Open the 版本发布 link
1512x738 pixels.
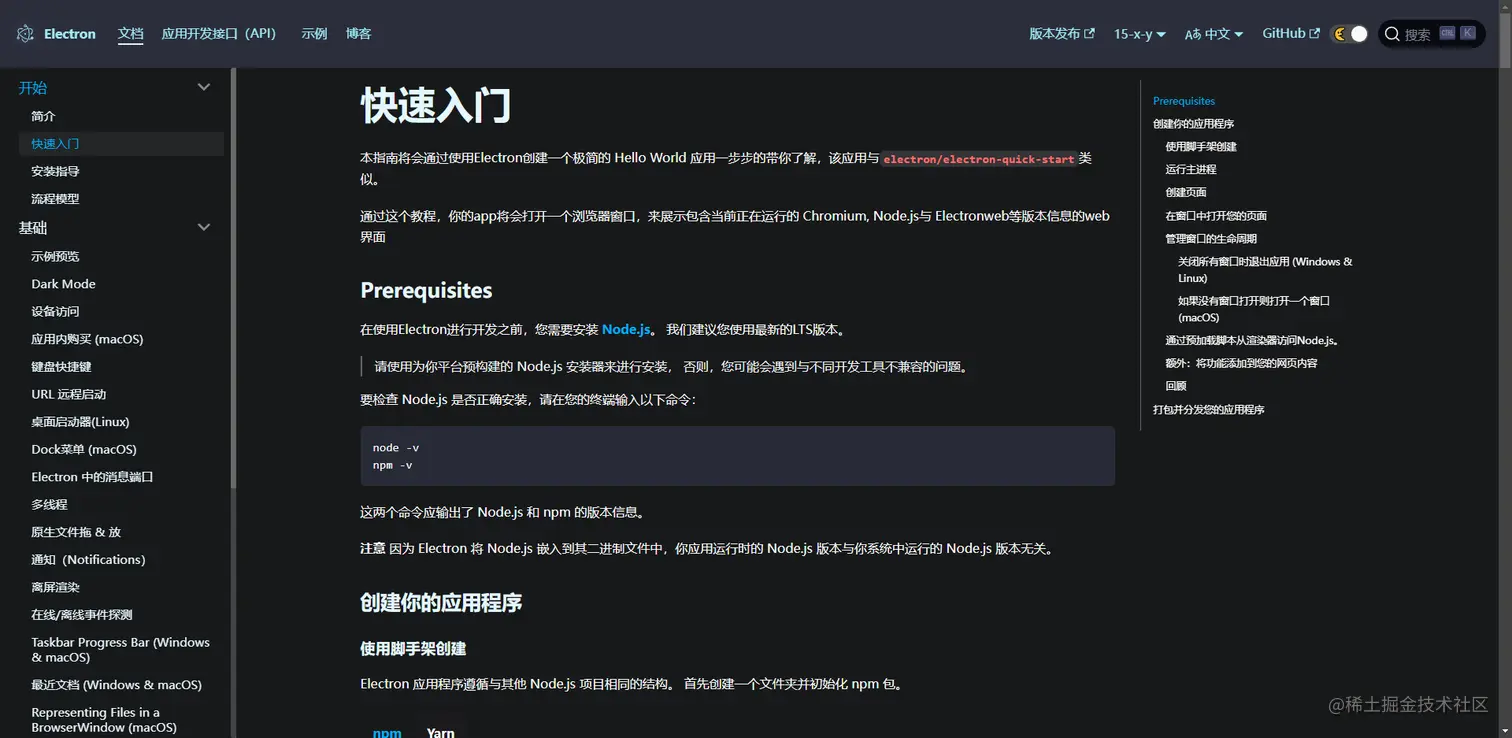(x=1062, y=34)
